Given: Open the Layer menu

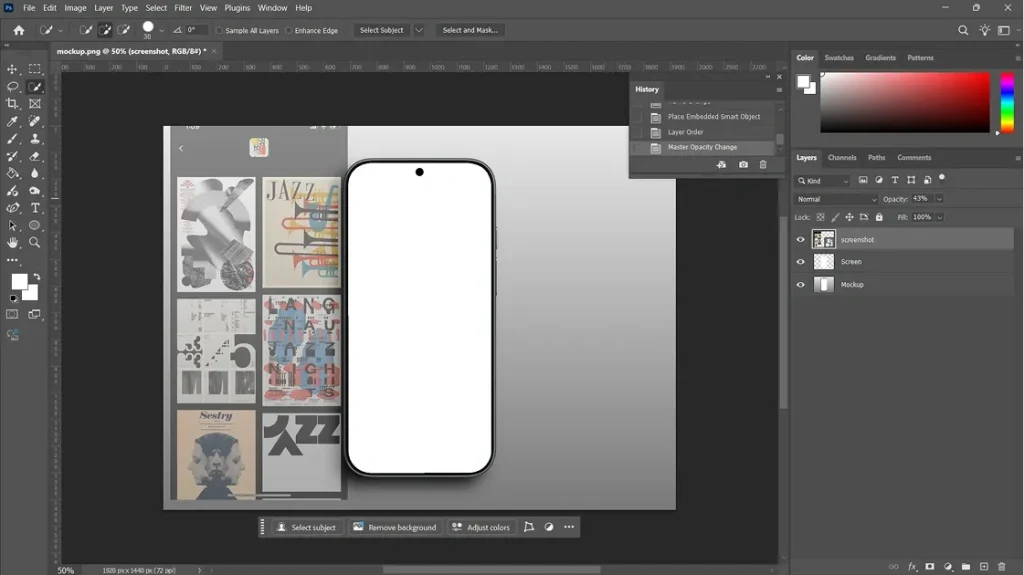Looking at the screenshot, I should pyautogui.click(x=103, y=8).
